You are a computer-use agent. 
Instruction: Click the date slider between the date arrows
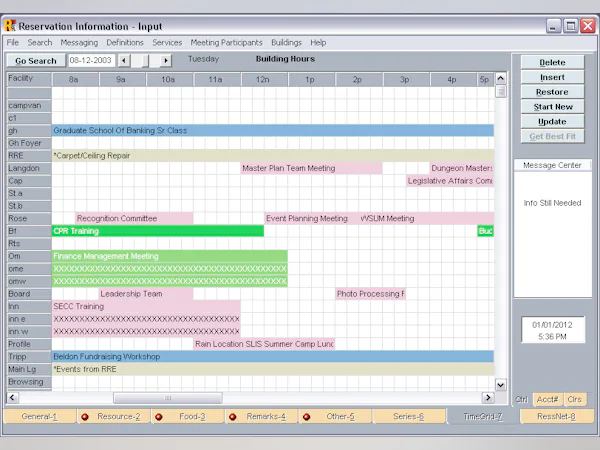click(145, 60)
